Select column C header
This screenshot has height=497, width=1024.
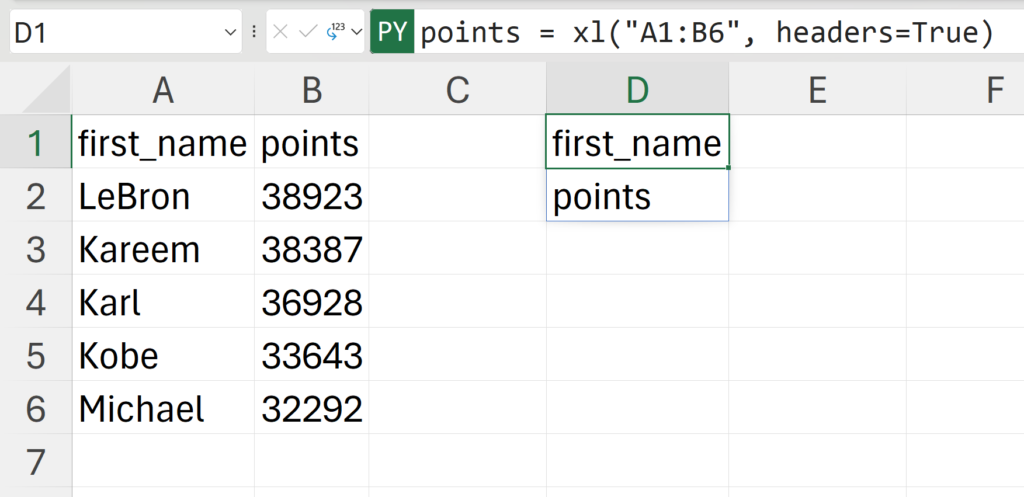[x=457, y=91]
